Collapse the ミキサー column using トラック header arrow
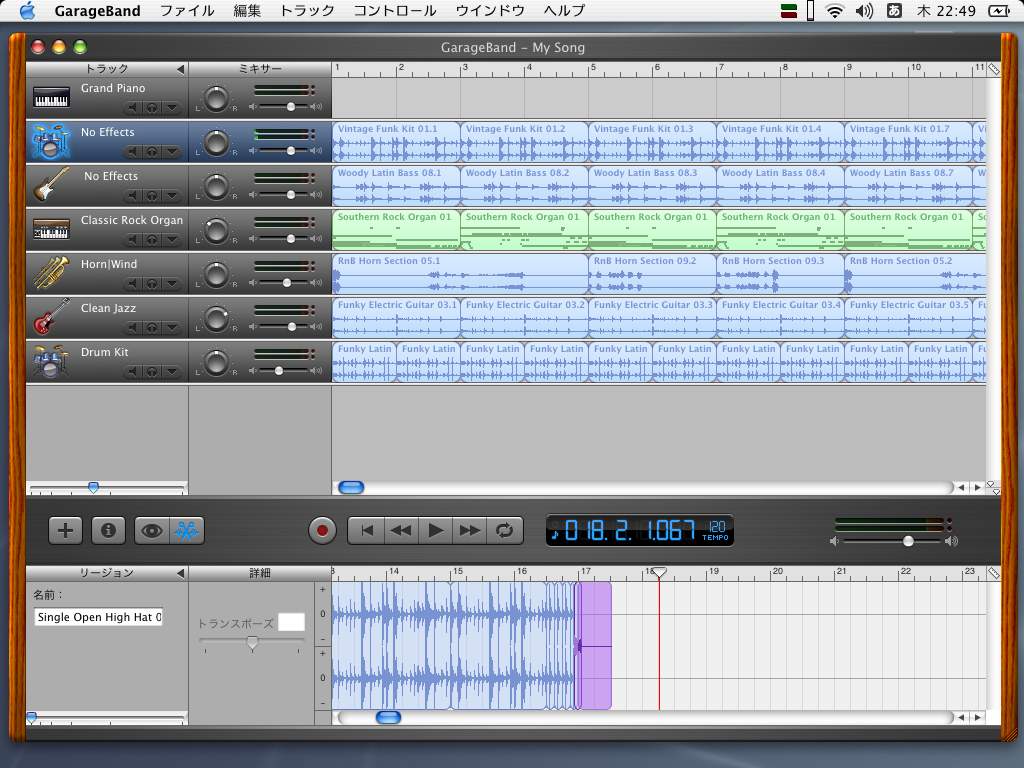Screen dimensions: 1024x768 click(180, 69)
